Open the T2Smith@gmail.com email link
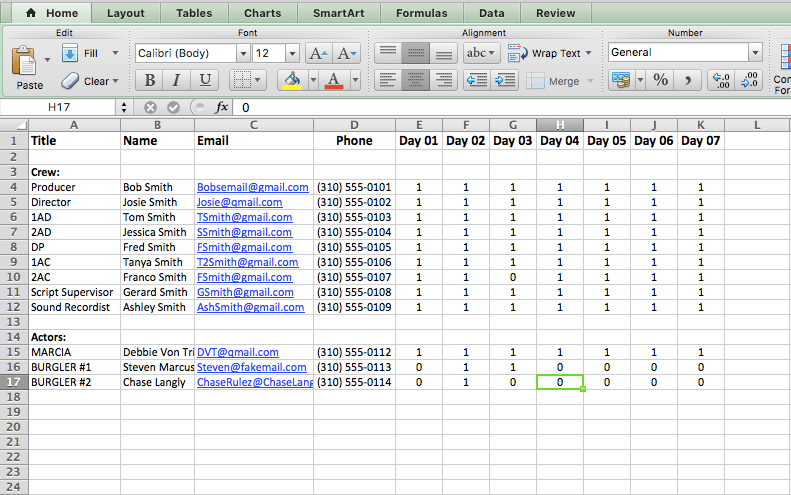This screenshot has width=791, height=495. [x=248, y=262]
